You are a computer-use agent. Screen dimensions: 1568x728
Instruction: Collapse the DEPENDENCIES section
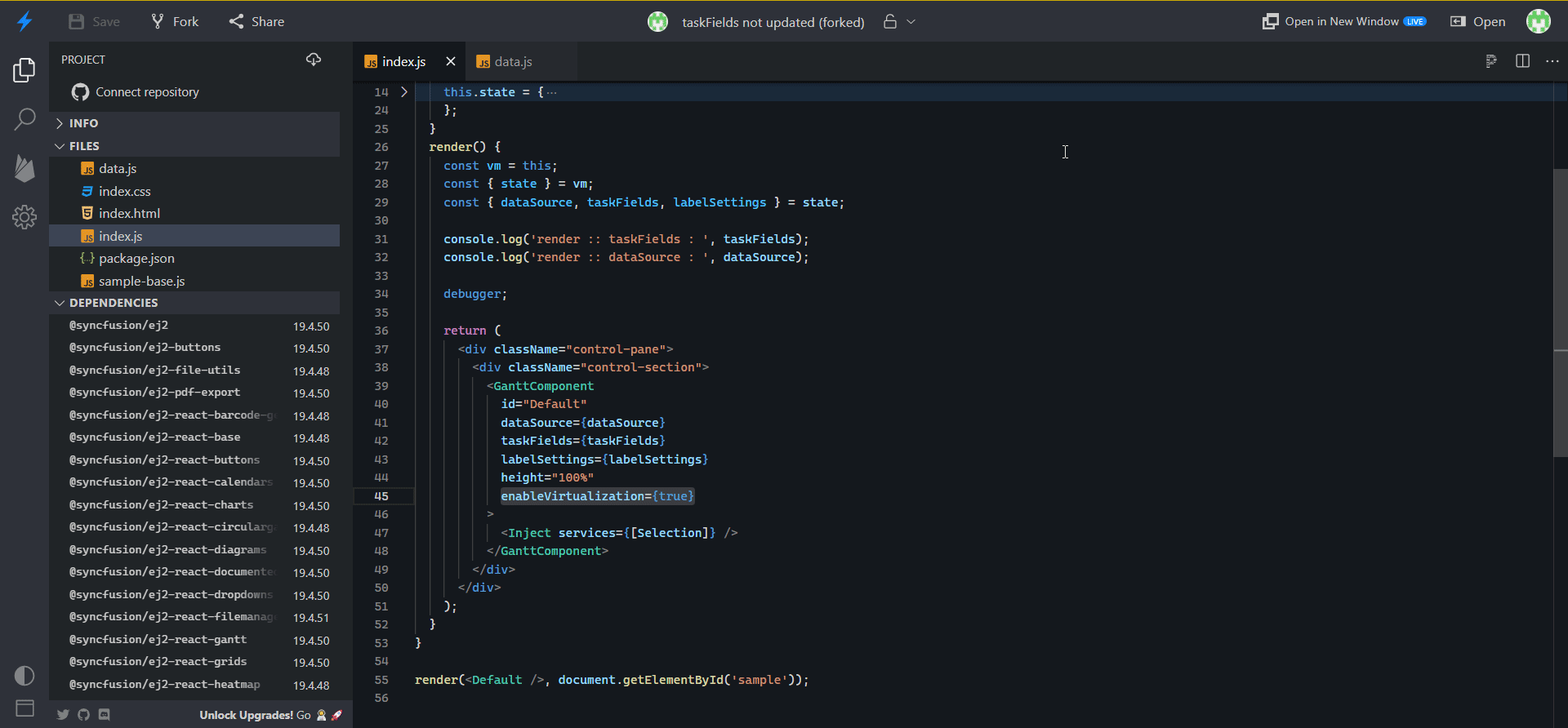(194, 303)
